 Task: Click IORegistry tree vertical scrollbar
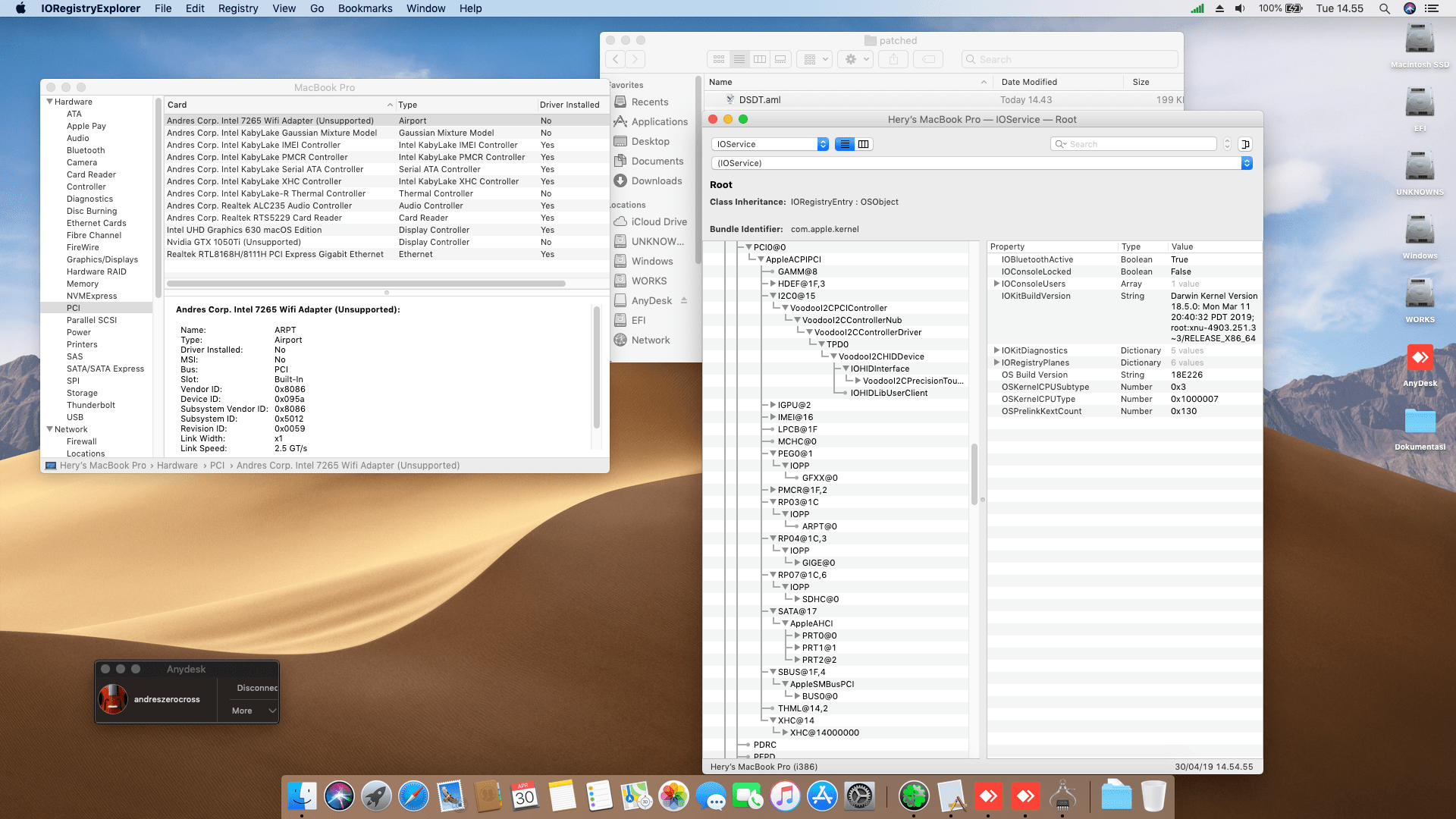[974, 474]
